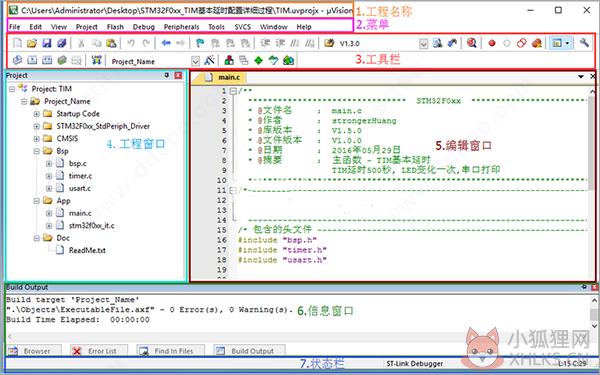Disable all breakpoints icon
The image size is (600, 375).
522,43
